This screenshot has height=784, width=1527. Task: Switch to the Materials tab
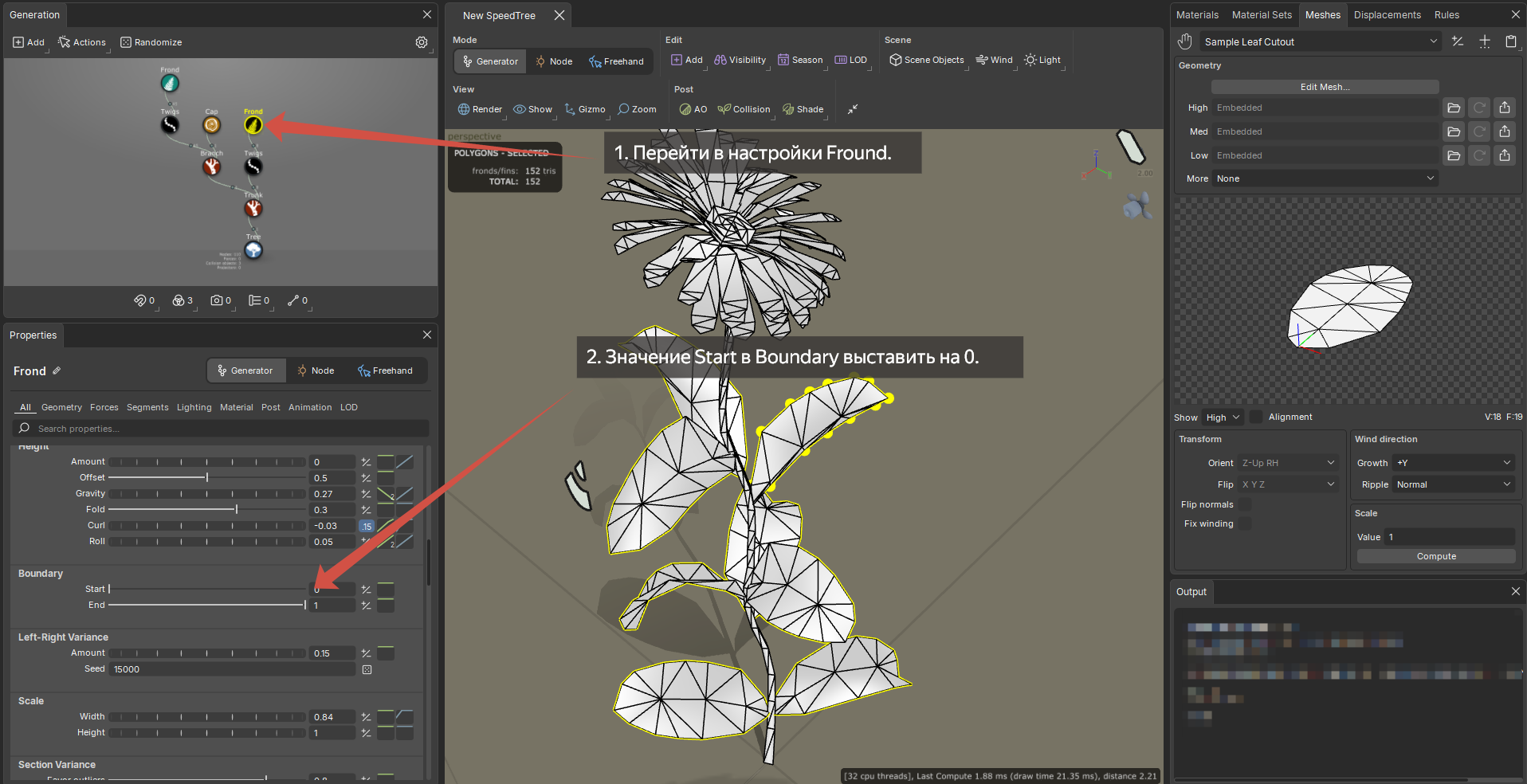(1197, 15)
